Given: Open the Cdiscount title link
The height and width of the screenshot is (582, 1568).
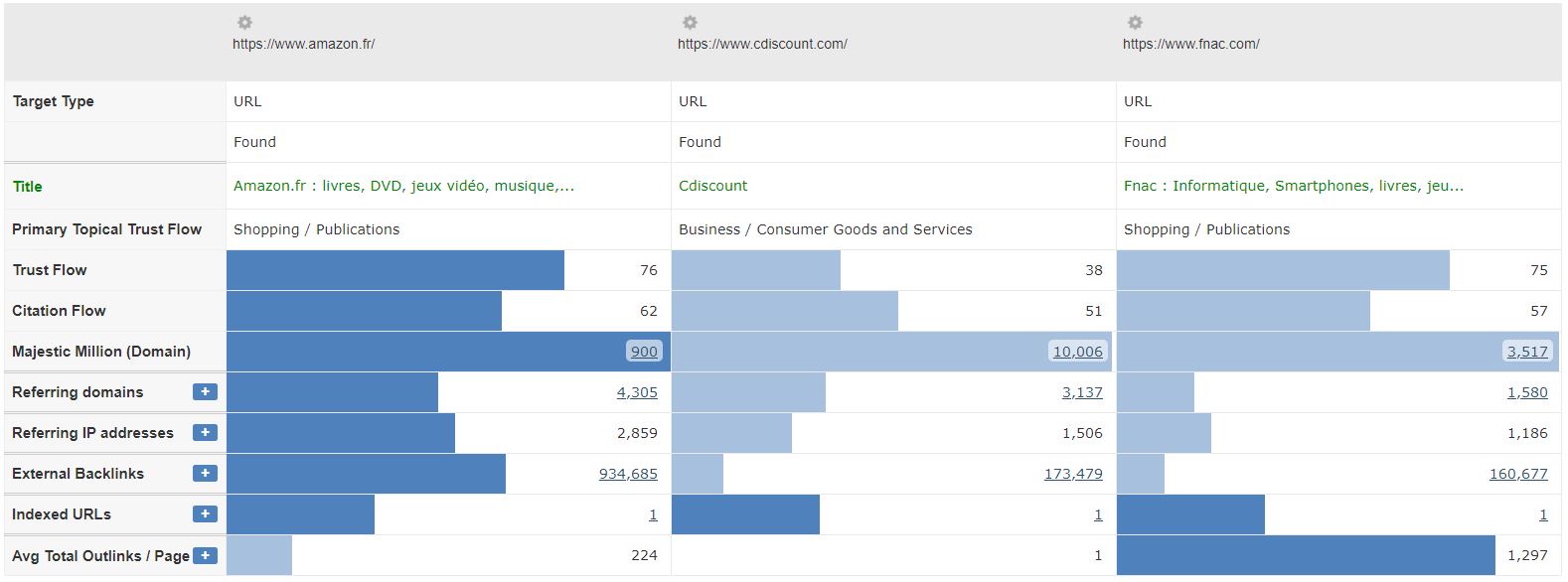Looking at the screenshot, I should (712, 186).
